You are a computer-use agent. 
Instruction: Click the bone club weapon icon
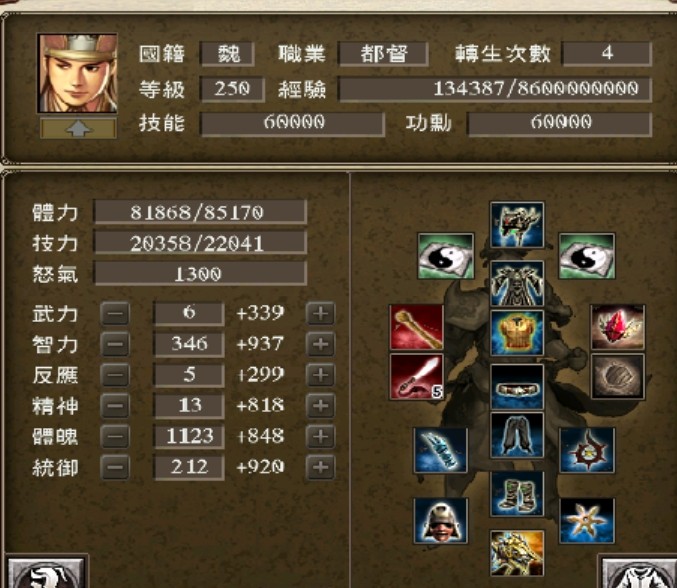coord(417,327)
